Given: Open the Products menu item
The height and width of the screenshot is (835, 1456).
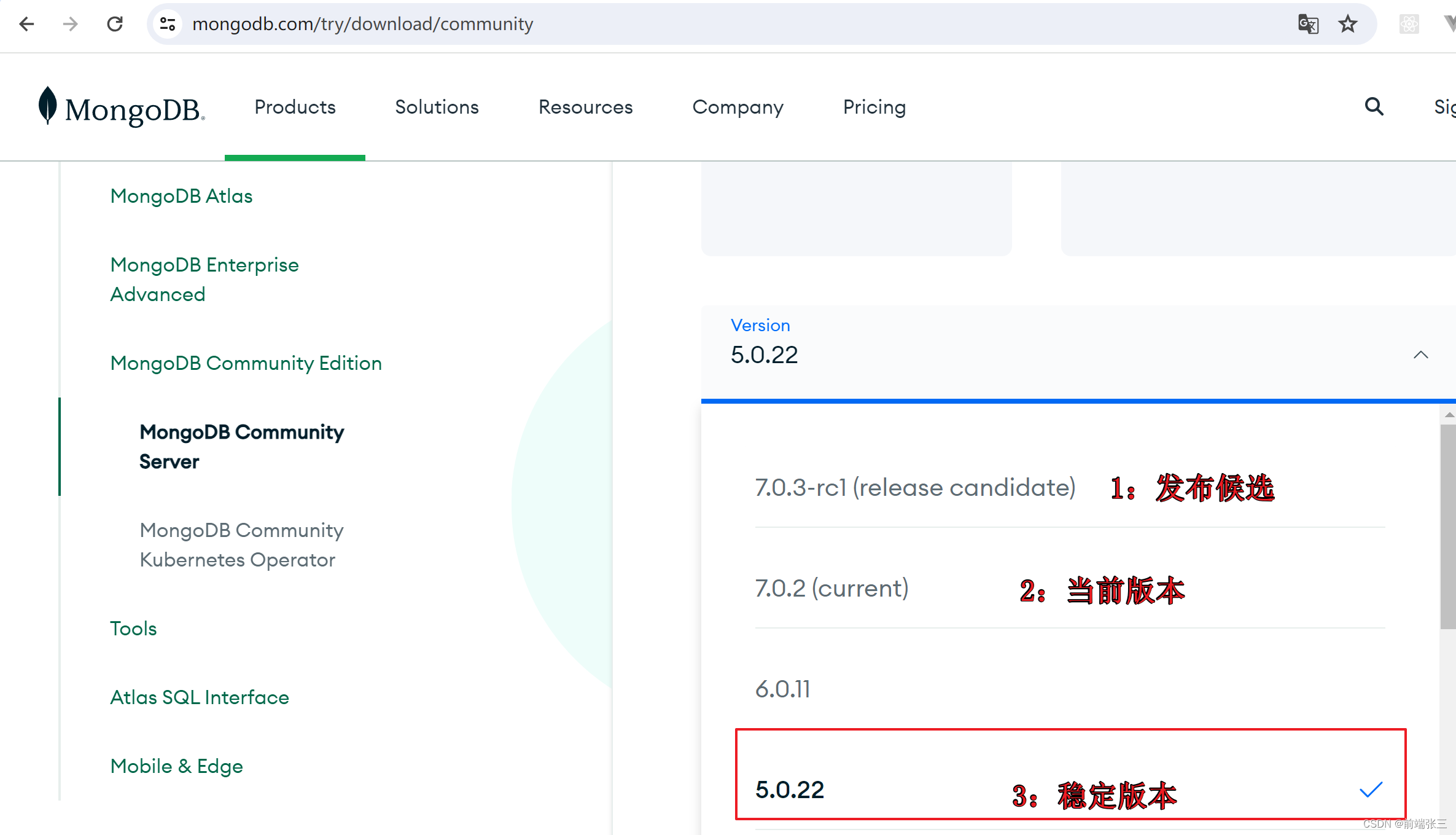Looking at the screenshot, I should (x=294, y=107).
